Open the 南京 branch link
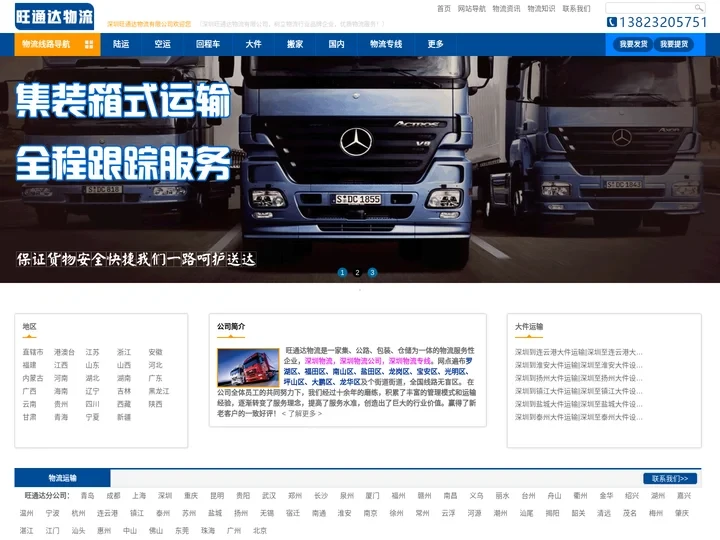The image size is (720, 540). (x=371, y=513)
